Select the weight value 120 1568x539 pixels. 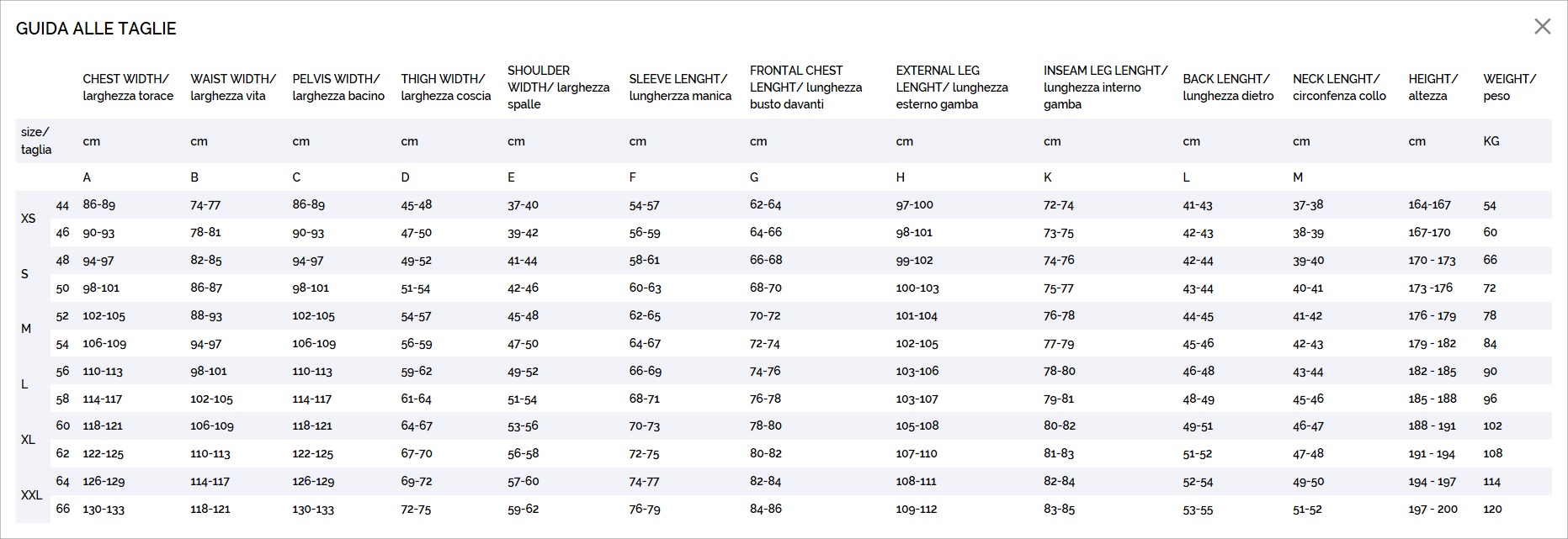[x=1492, y=510]
